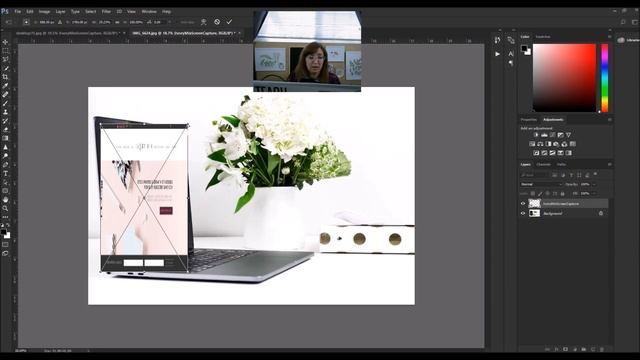
Task: Add a Levels adjustment
Action: [544, 135]
